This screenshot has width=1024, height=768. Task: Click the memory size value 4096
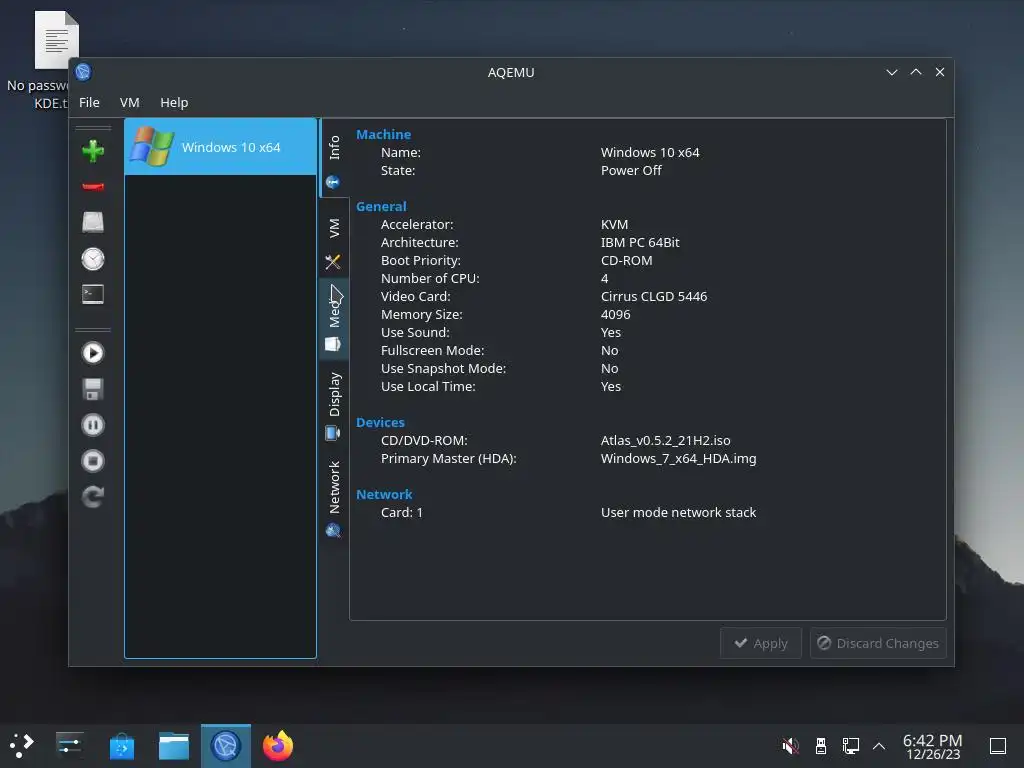(x=615, y=314)
